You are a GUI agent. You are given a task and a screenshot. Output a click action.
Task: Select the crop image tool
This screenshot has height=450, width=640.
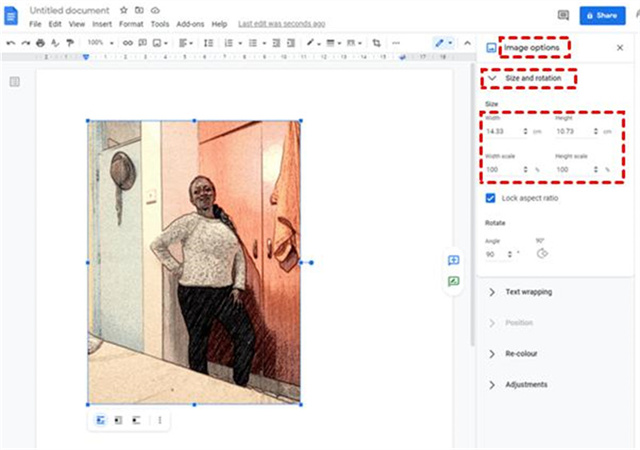click(x=376, y=43)
